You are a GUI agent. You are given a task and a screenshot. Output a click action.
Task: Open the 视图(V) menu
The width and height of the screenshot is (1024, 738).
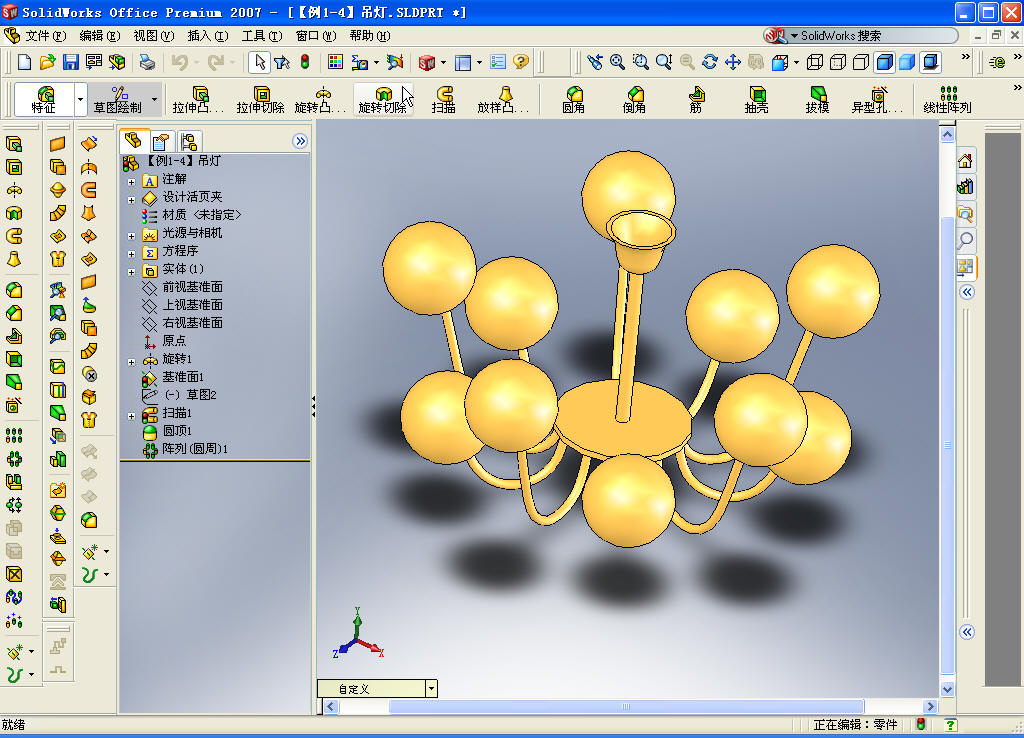point(153,36)
